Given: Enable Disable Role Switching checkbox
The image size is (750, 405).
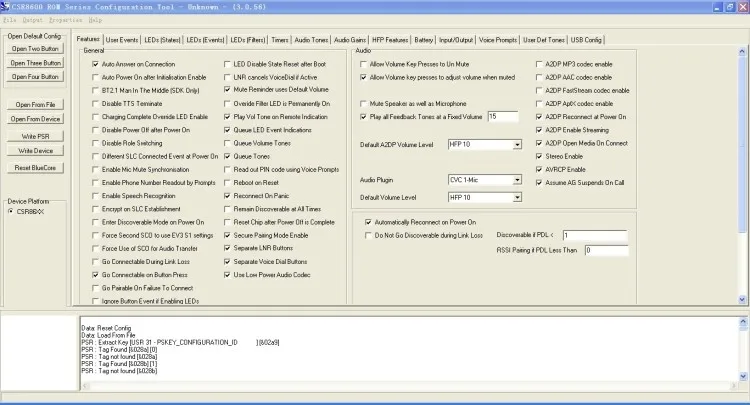Looking at the screenshot, I should pyautogui.click(x=96, y=143).
